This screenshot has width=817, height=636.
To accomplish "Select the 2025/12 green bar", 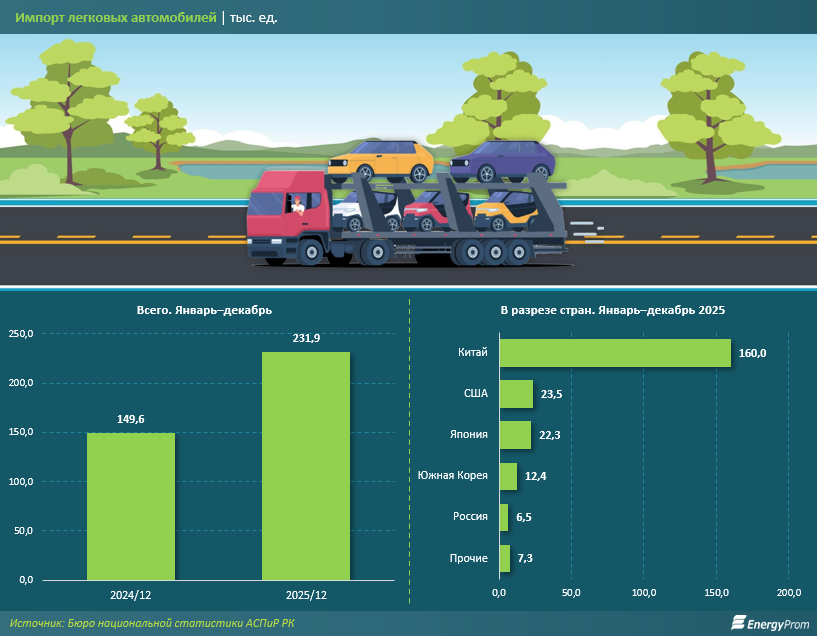I will (306, 465).
